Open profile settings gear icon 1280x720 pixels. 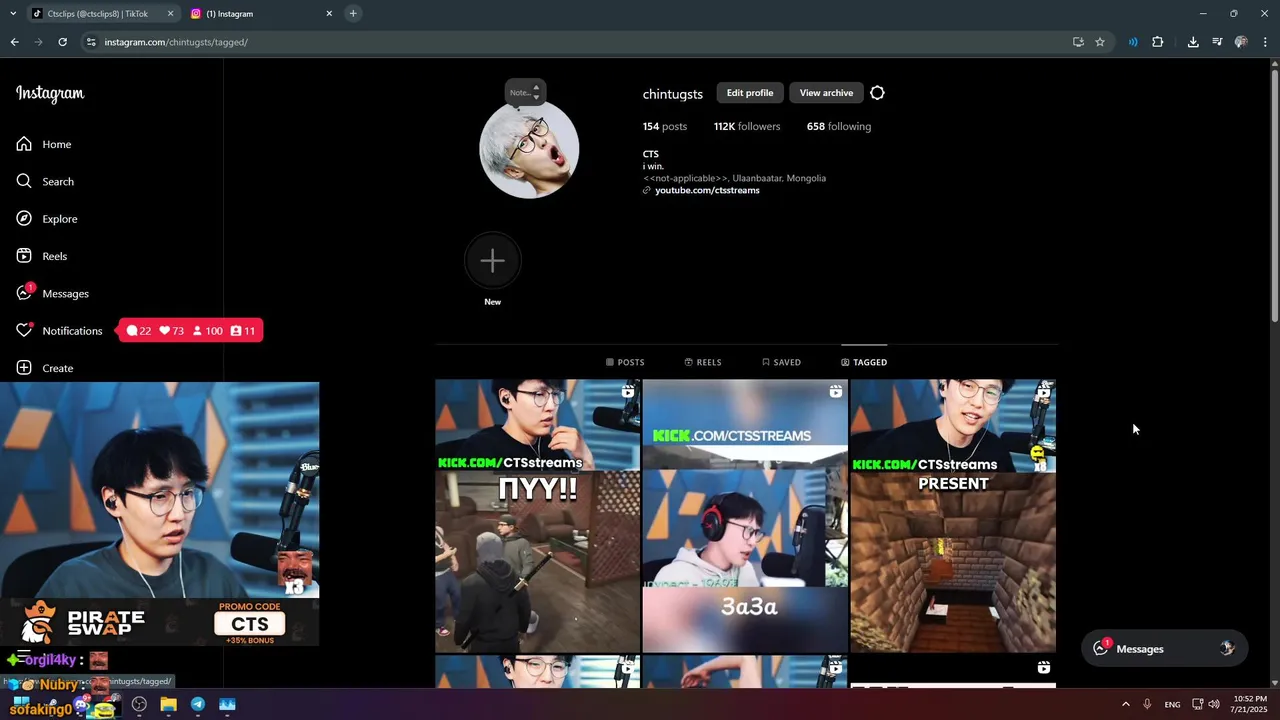(877, 93)
